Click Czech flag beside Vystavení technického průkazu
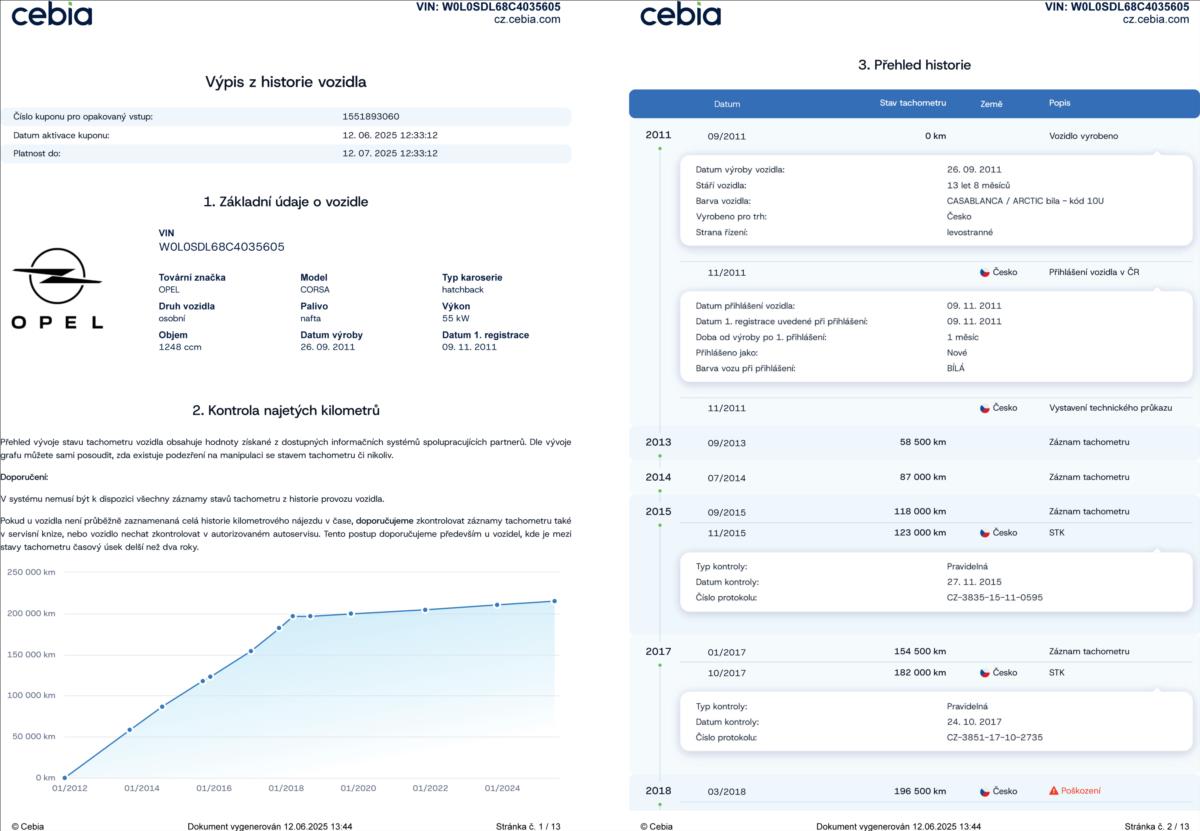Viewport: 1200px width, 831px height. pos(984,408)
